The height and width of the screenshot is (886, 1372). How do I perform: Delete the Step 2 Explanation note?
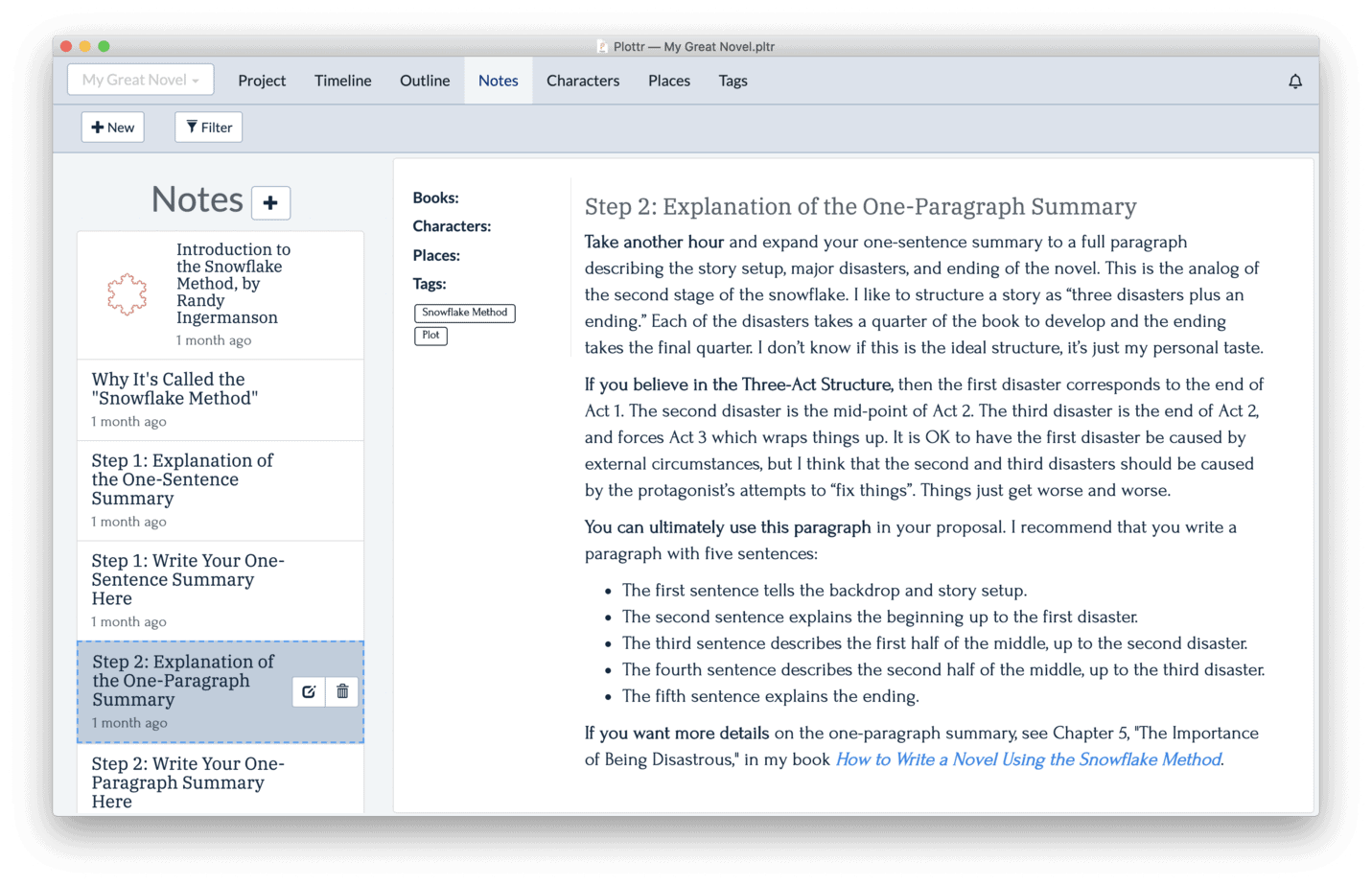(342, 691)
